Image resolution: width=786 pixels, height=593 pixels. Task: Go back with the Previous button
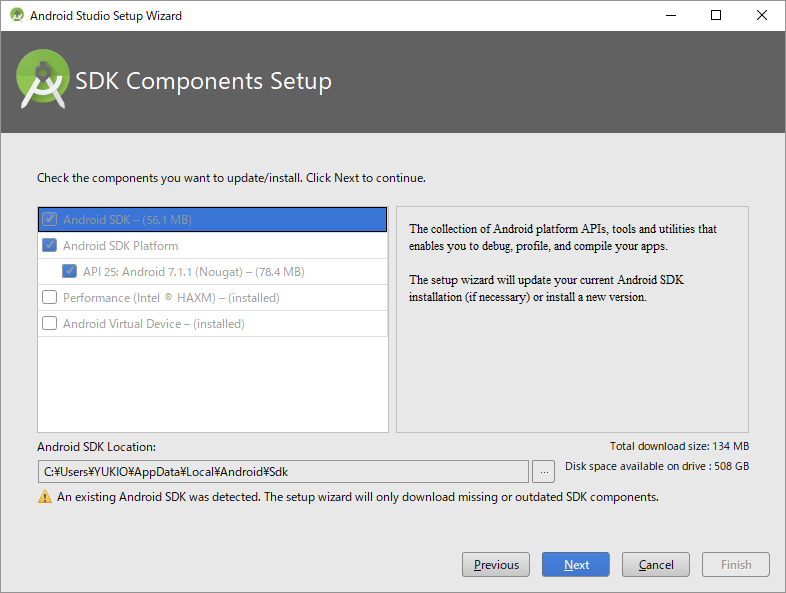[x=496, y=565]
